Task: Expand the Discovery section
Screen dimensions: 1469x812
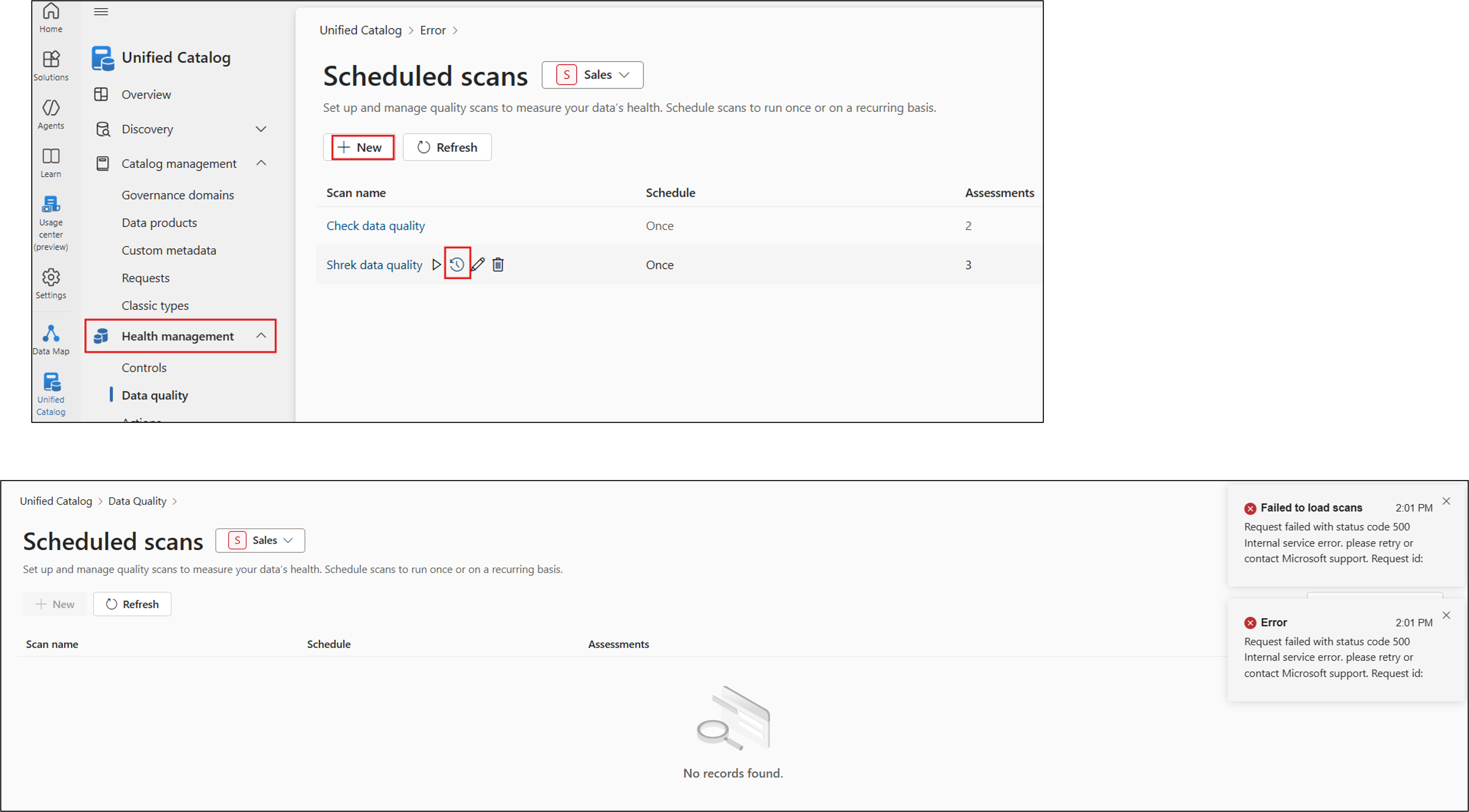Action: click(261, 129)
